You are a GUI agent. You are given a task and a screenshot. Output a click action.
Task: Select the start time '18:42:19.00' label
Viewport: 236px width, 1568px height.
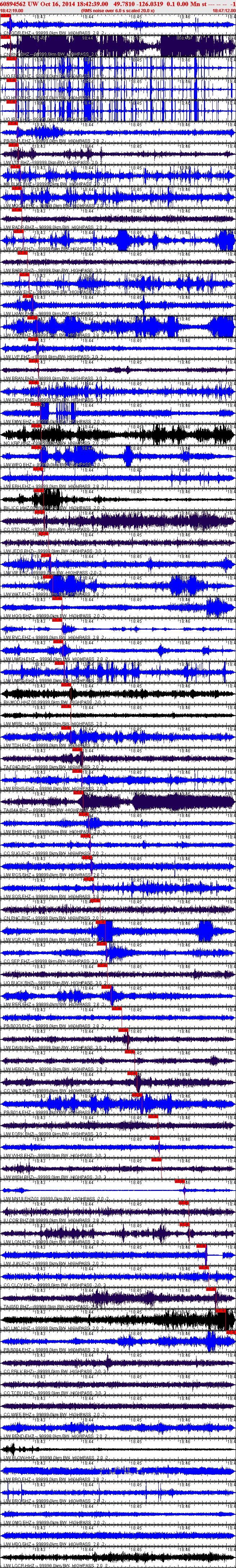[12, 10]
